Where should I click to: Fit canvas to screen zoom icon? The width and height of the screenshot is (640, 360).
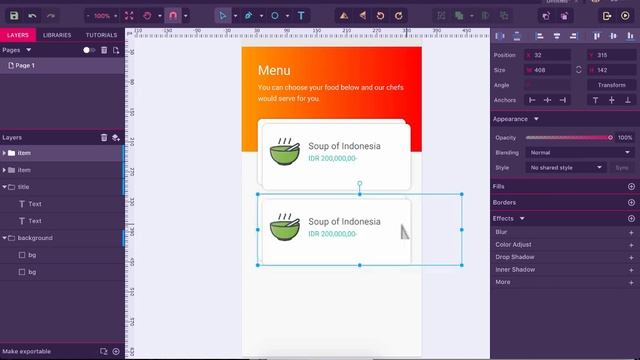(129, 16)
